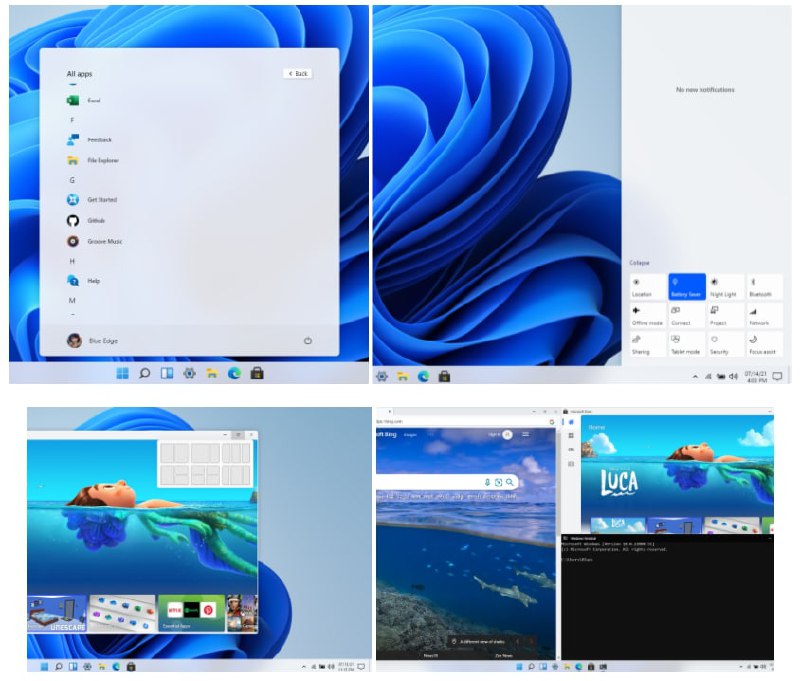Viewport: 800px width, 681px height.
Task: Open the Essential Apps tile with the Netflix logo
Action: (191, 613)
